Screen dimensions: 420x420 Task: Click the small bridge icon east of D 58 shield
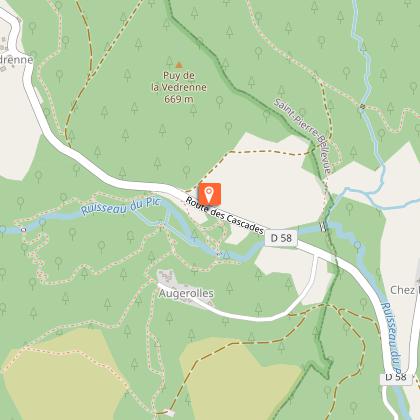coord(323,228)
